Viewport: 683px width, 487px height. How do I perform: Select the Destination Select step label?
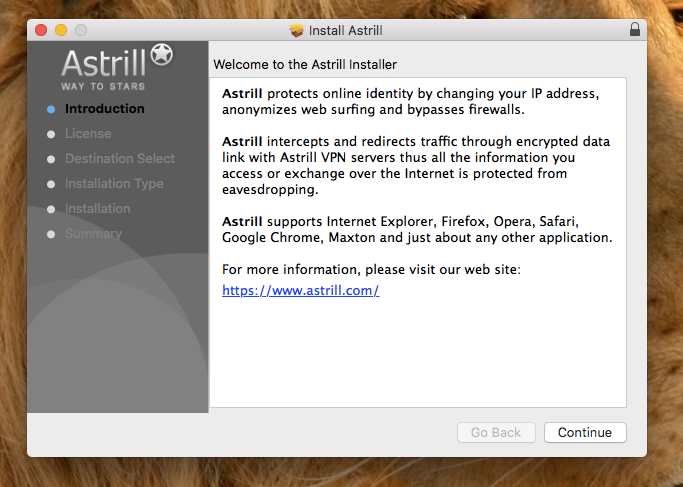(x=120, y=158)
